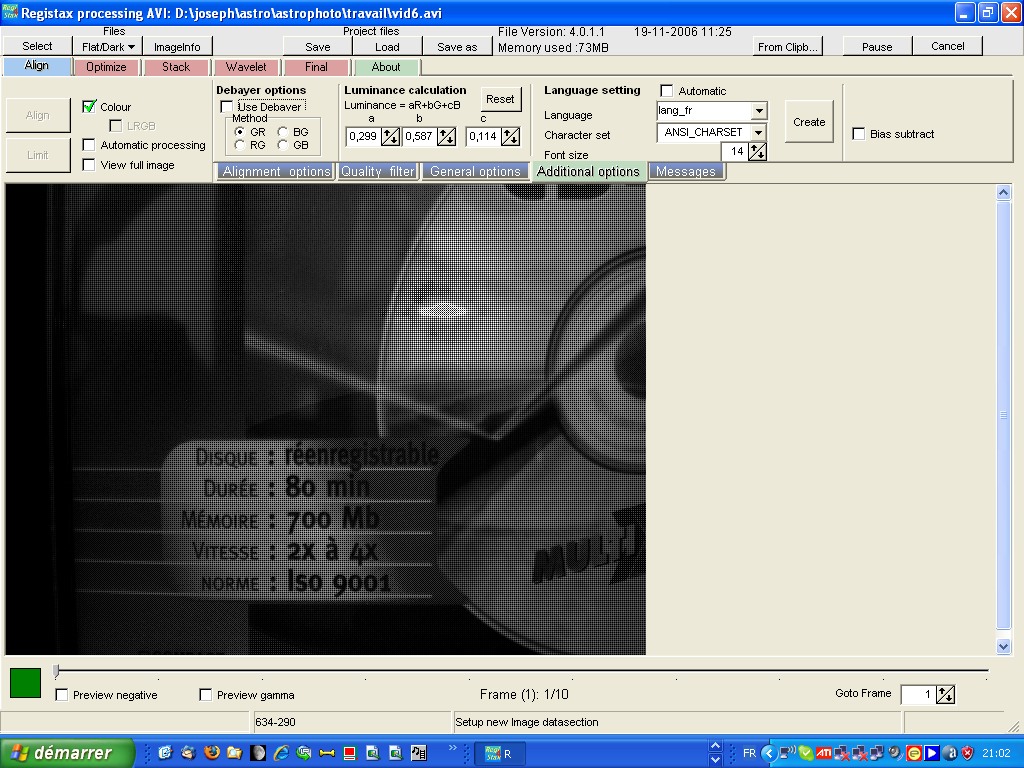The width and height of the screenshot is (1024, 768).
Task: Open the Final tab
Action: click(x=316, y=67)
